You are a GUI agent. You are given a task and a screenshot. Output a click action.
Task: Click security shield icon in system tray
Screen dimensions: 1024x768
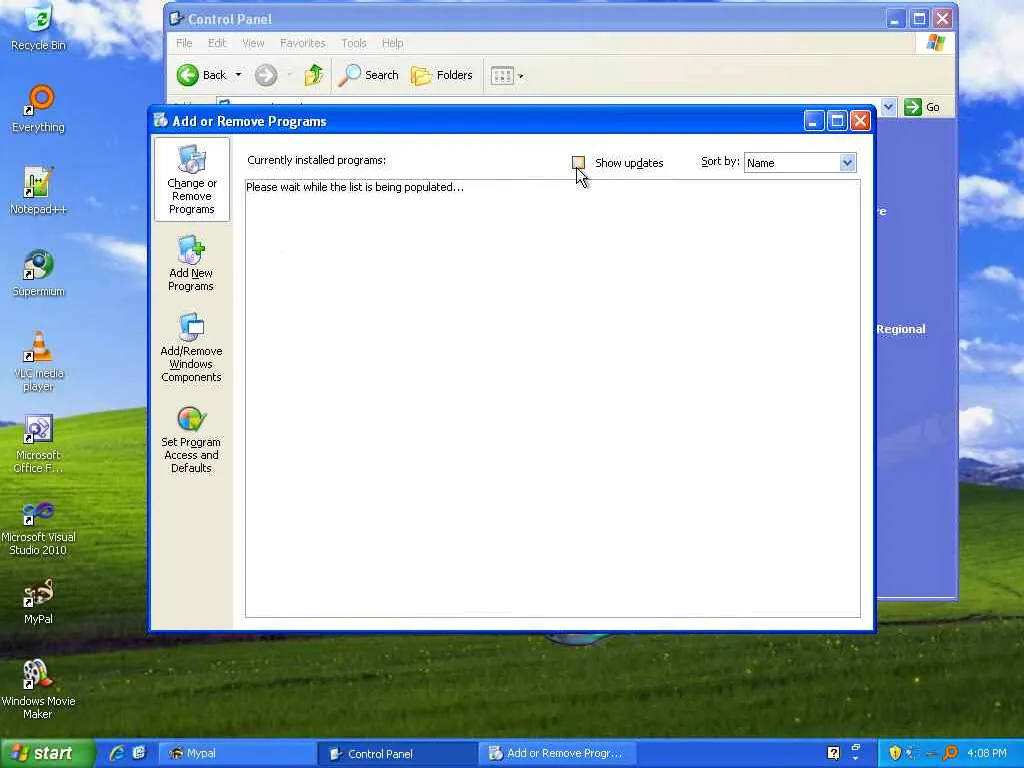tap(895, 753)
